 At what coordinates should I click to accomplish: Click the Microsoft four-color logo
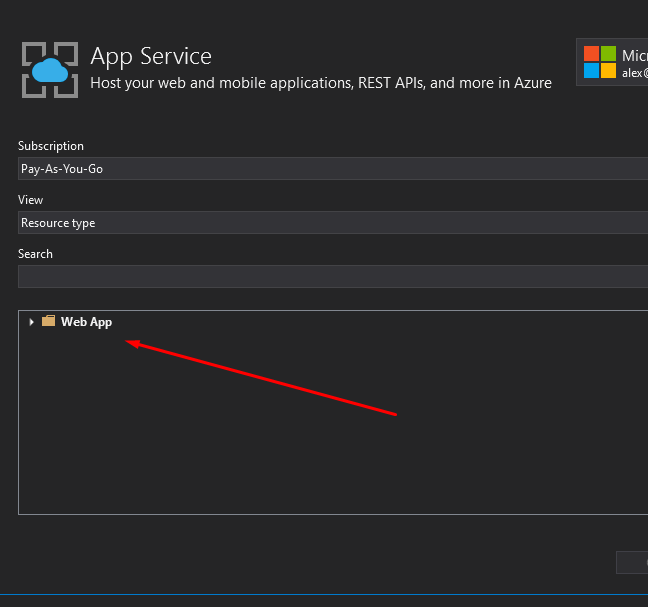(600, 62)
